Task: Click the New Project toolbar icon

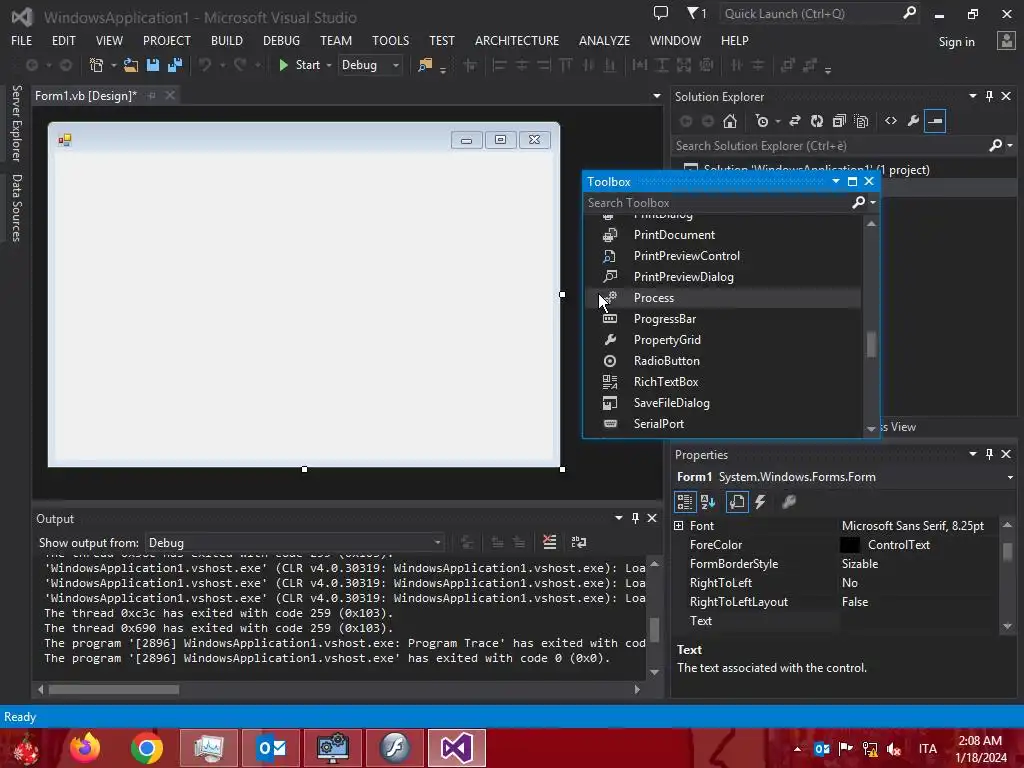Action: click(x=96, y=65)
